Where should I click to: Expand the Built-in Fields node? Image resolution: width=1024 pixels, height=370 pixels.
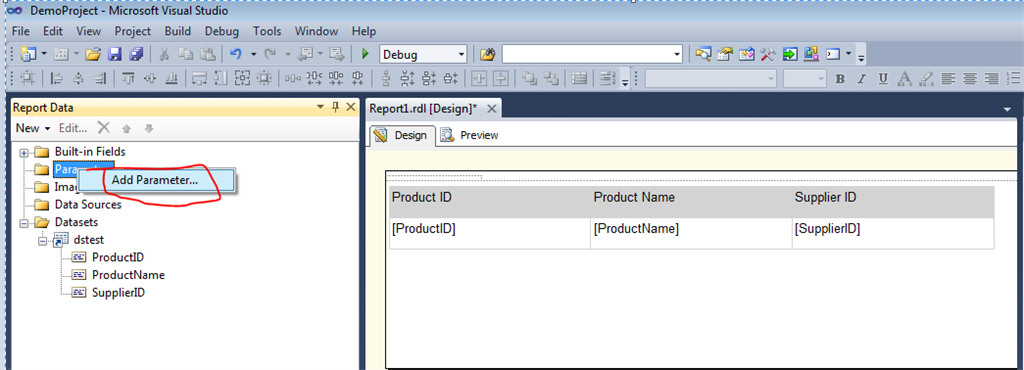[x=25, y=152]
